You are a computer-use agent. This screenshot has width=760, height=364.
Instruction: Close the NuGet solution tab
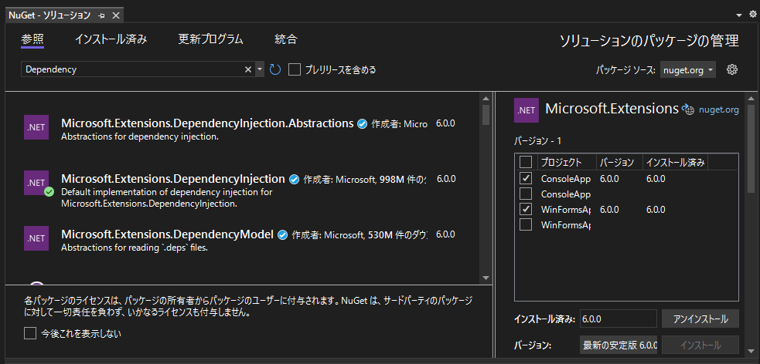(115, 16)
